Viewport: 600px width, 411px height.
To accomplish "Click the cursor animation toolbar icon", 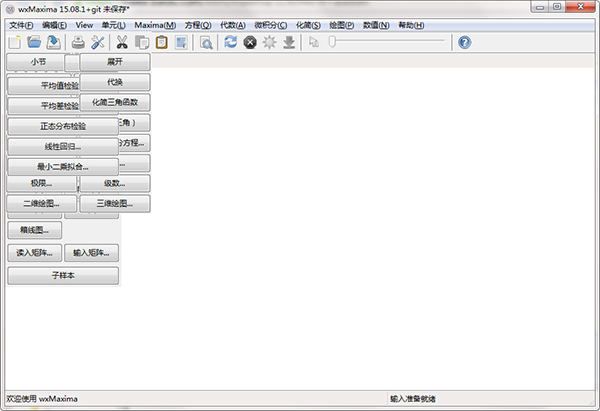I will pos(314,42).
